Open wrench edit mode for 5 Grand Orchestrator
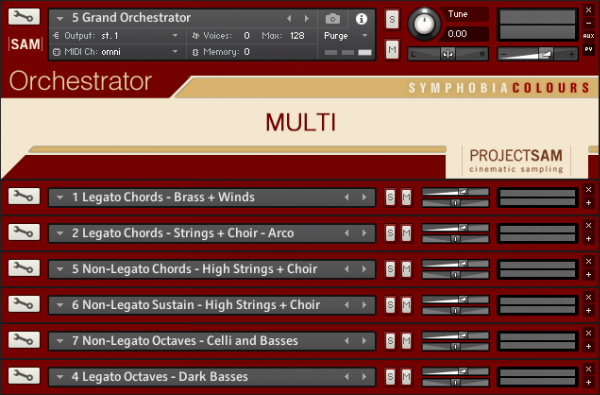This screenshot has width=600, height=395. (x=24, y=17)
